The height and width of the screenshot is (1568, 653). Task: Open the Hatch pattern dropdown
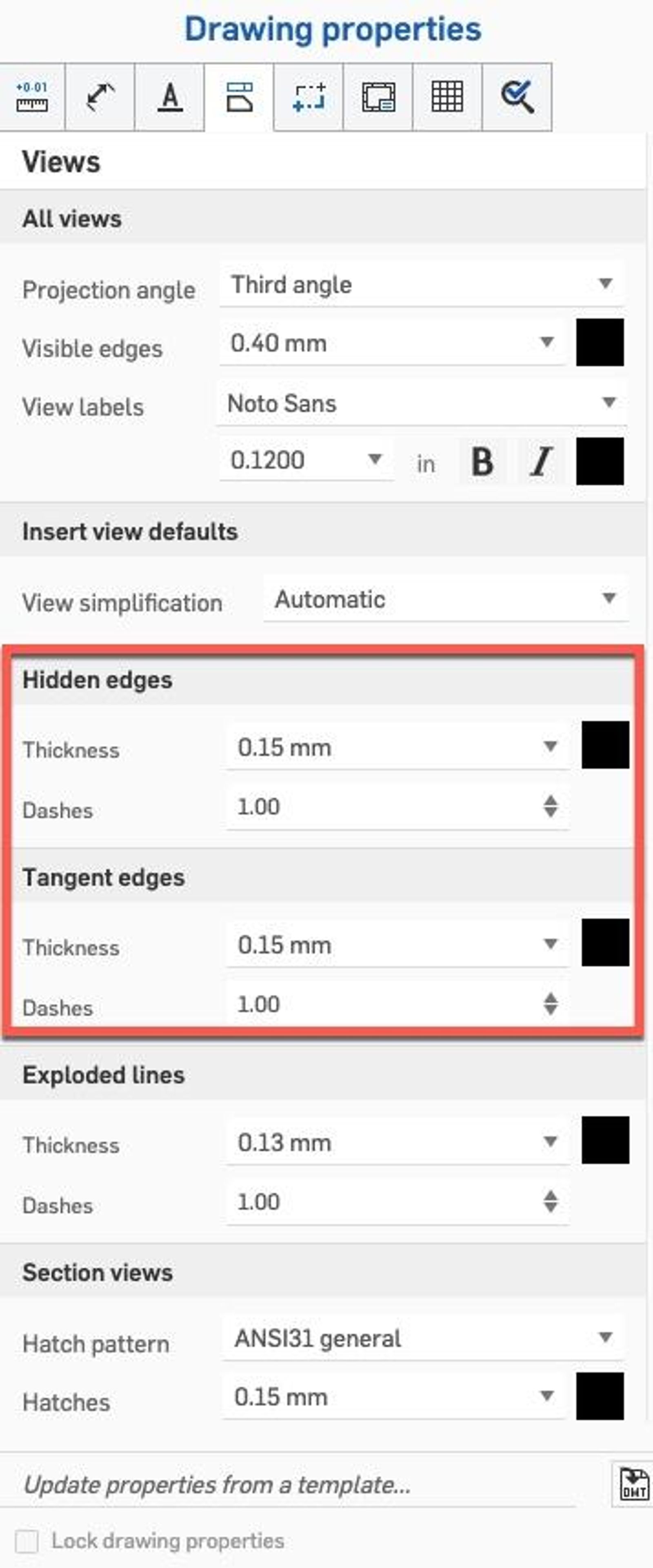tap(423, 1337)
